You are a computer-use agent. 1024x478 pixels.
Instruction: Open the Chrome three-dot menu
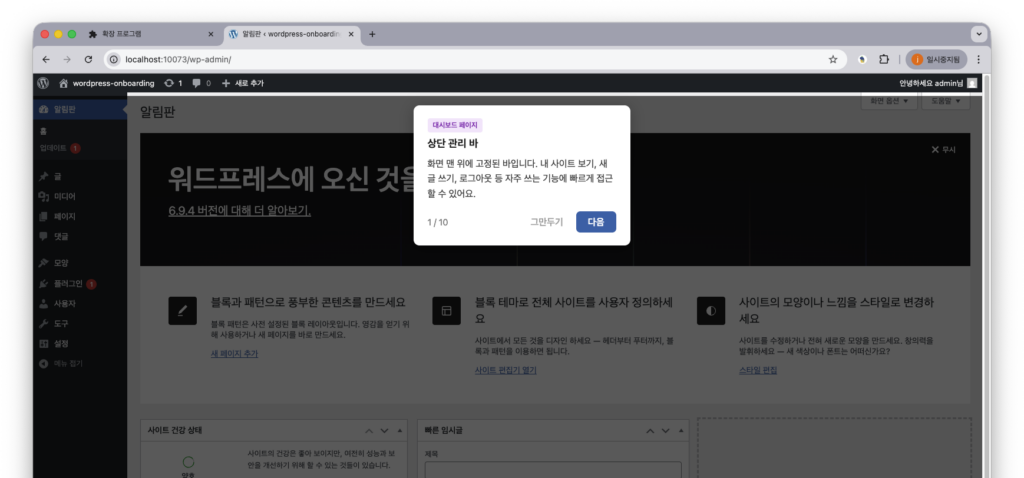(x=978, y=59)
